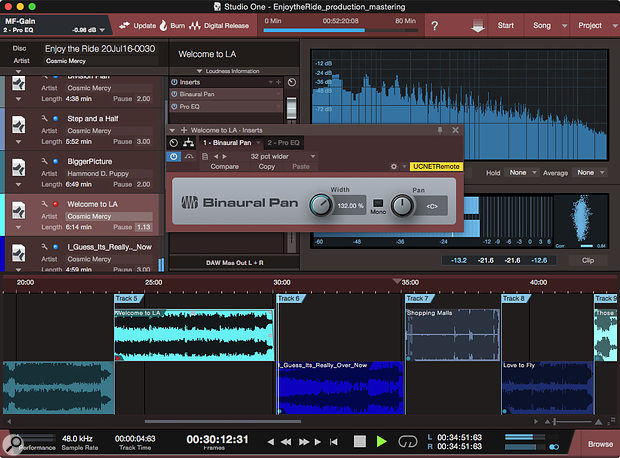Edit Pause 1.13 value for Welcome to LA
The image size is (620, 458).
coord(144,227)
